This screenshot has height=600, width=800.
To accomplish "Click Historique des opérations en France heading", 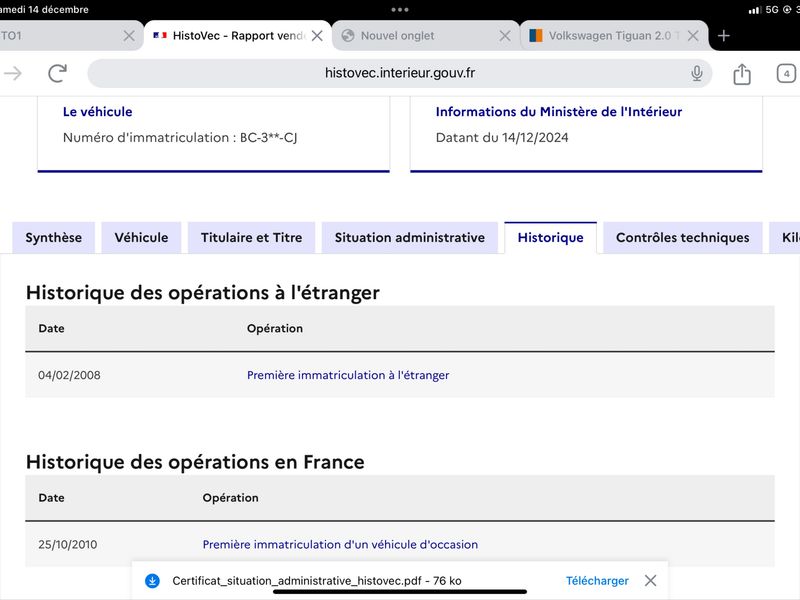I will 195,462.
